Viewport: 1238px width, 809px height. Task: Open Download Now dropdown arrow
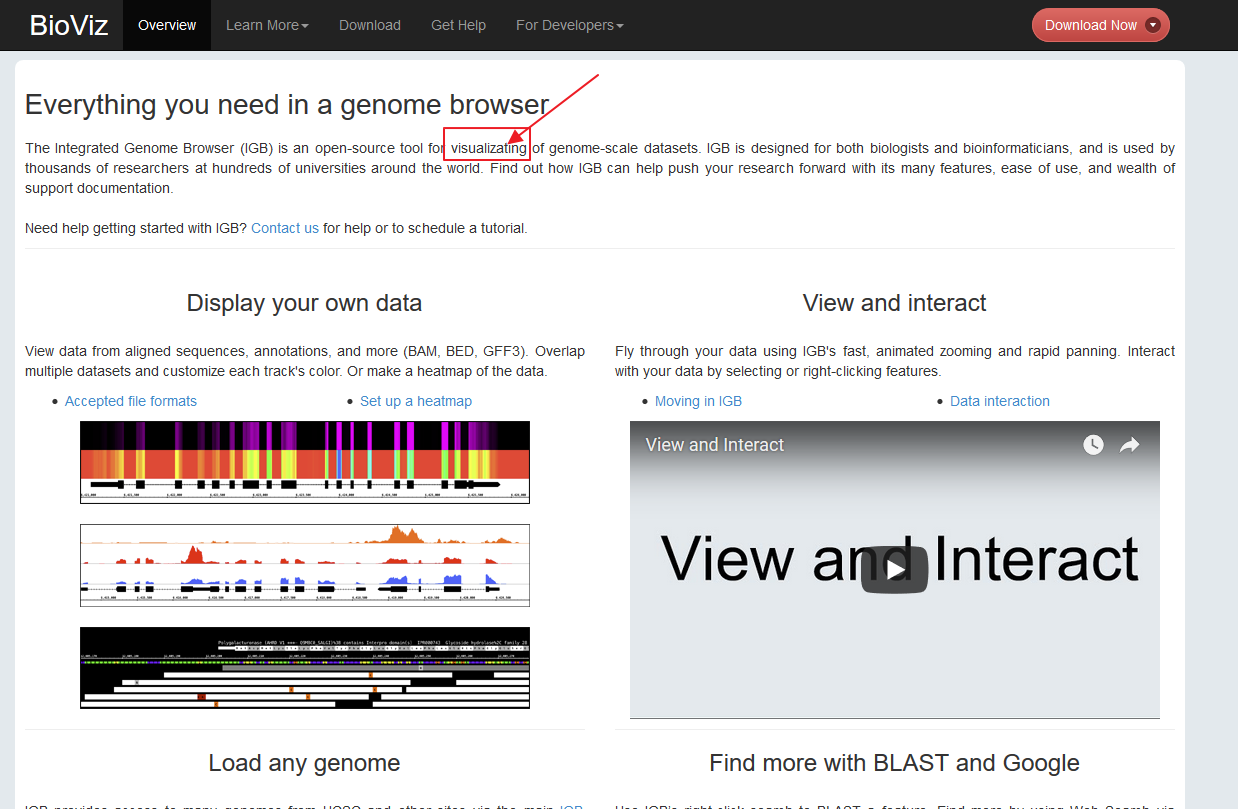coord(1153,25)
